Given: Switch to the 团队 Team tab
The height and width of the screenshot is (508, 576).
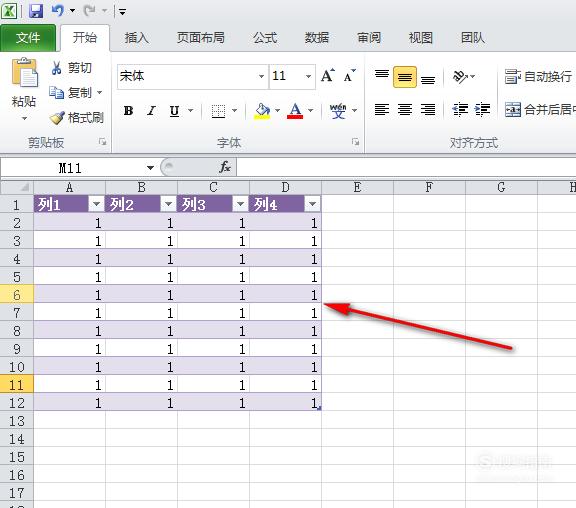Looking at the screenshot, I should point(473,38).
